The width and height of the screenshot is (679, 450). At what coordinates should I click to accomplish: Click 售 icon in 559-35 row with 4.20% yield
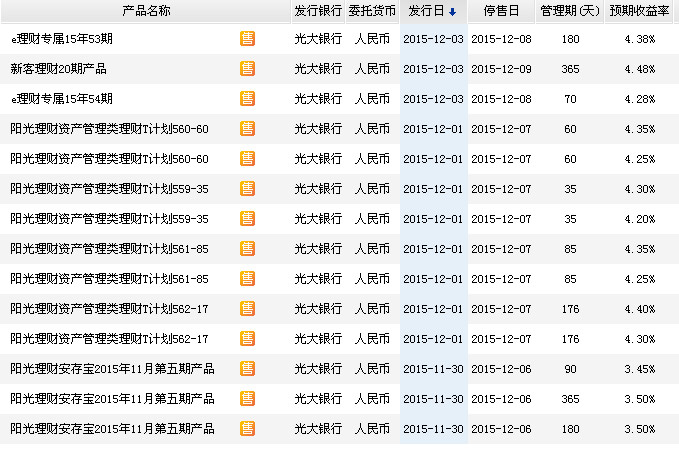point(247,219)
